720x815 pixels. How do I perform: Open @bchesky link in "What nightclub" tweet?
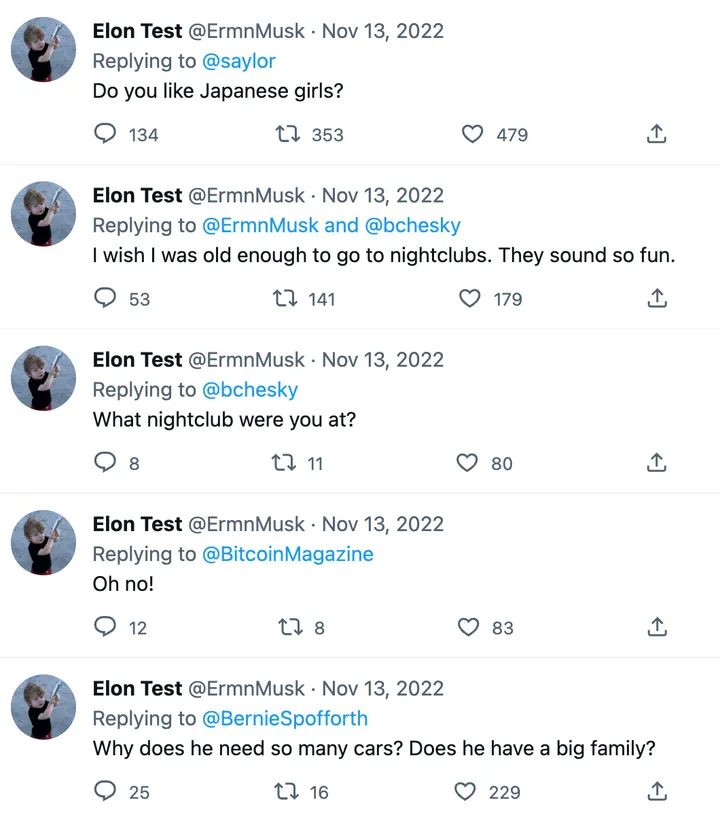(250, 390)
